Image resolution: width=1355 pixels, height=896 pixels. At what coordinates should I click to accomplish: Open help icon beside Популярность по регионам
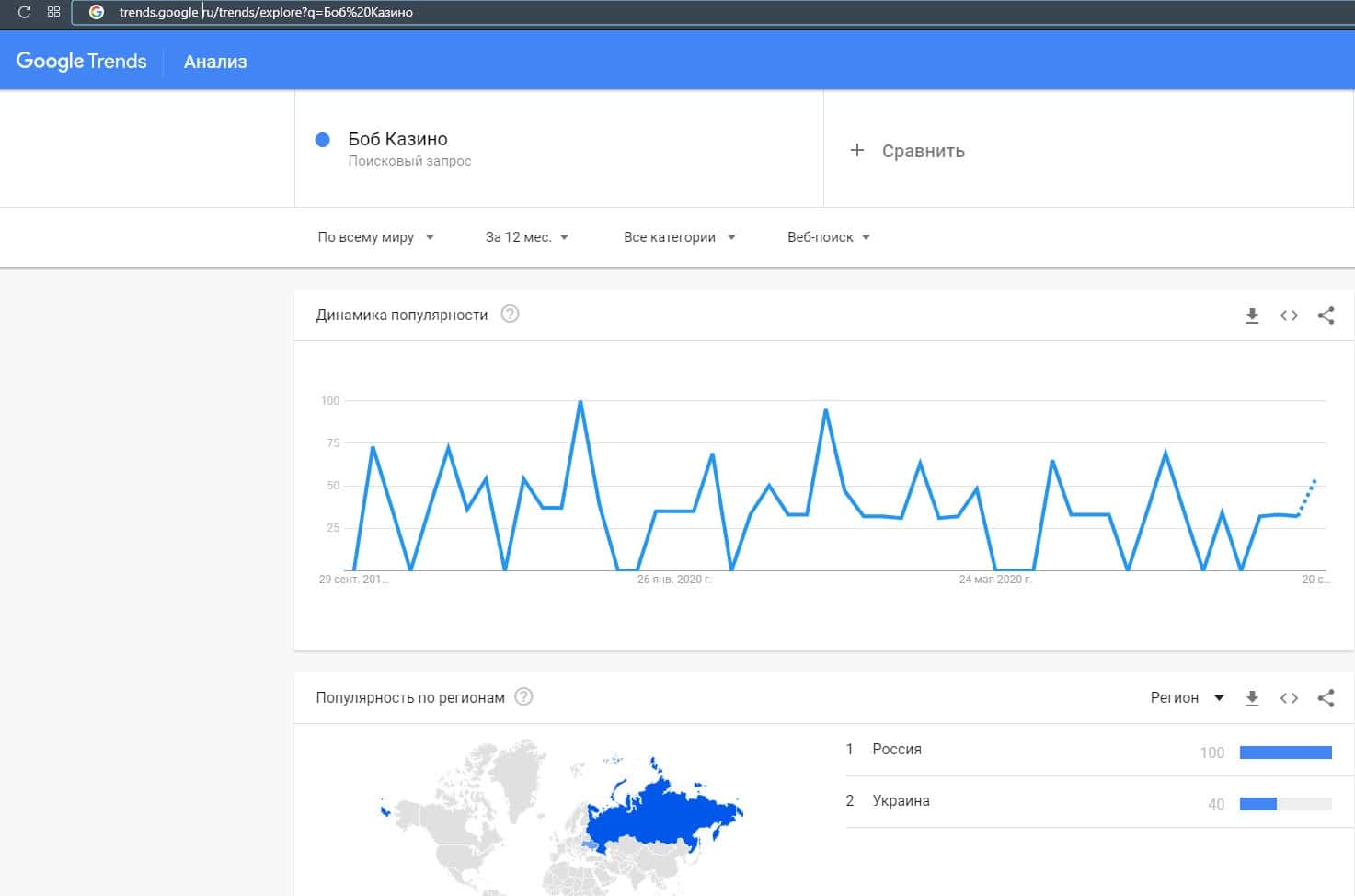[x=523, y=697]
